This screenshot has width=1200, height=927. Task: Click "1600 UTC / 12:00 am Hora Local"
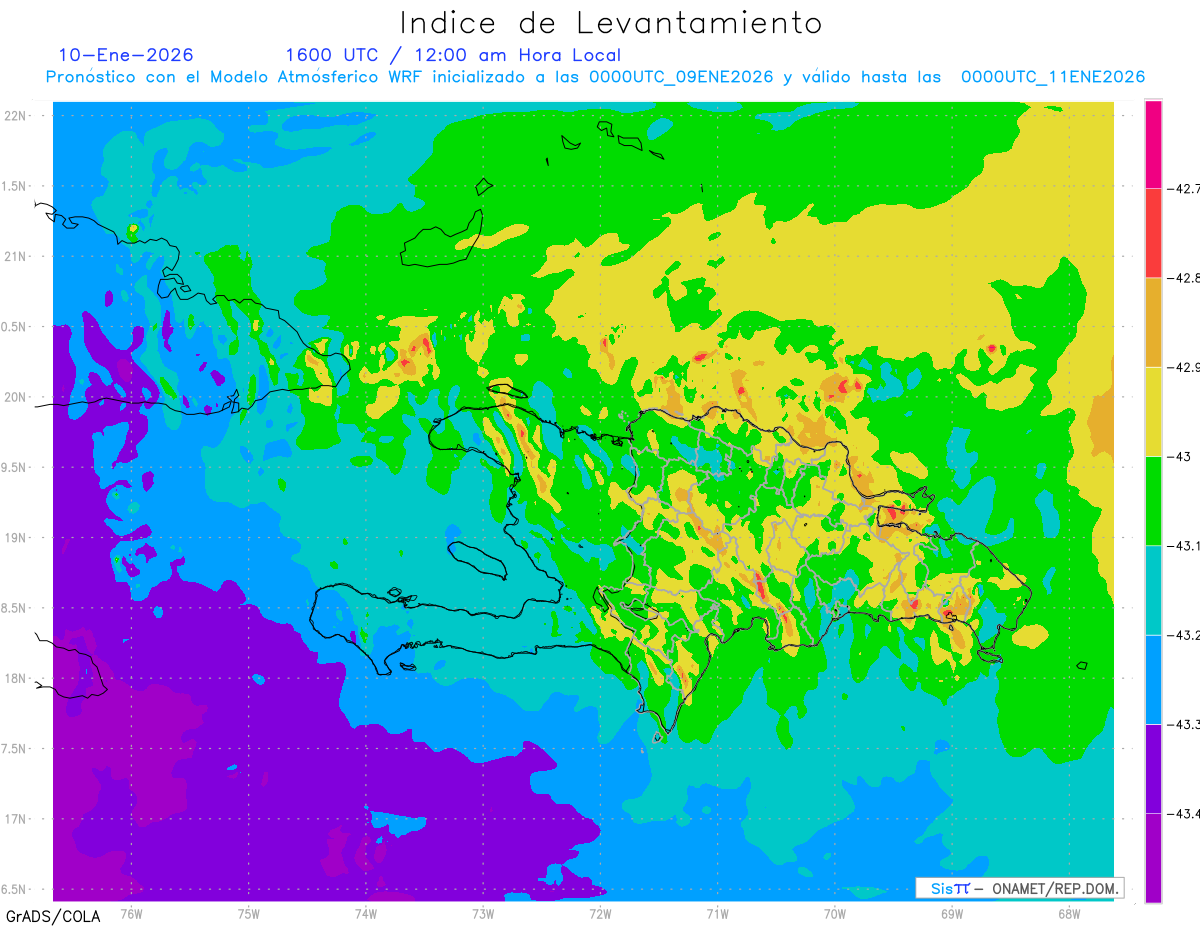point(453,55)
